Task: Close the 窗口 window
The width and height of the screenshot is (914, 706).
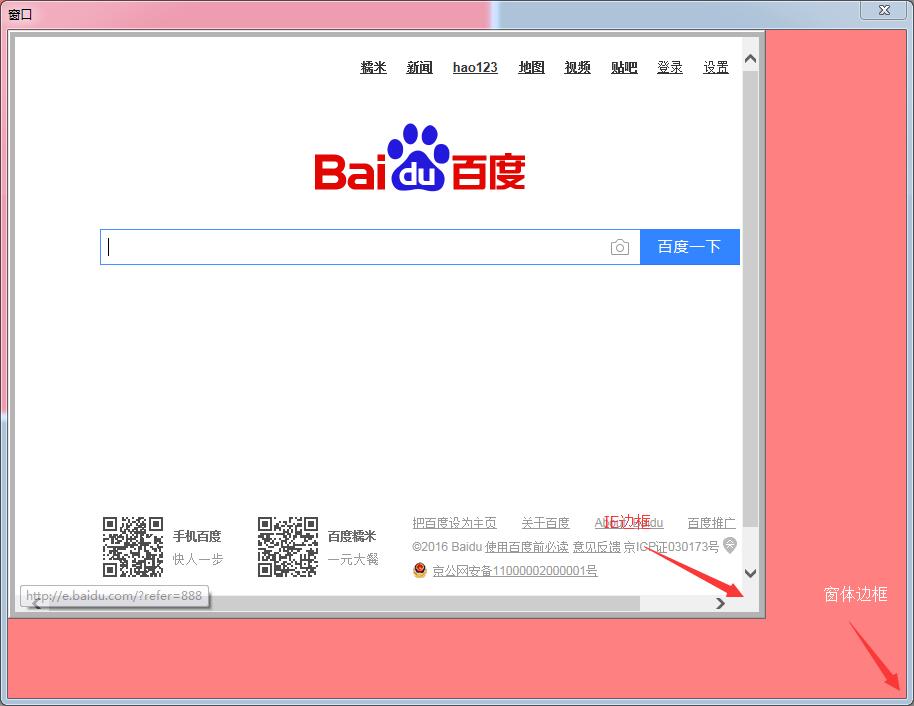Action: pyautogui.click(x=884, y=10)
